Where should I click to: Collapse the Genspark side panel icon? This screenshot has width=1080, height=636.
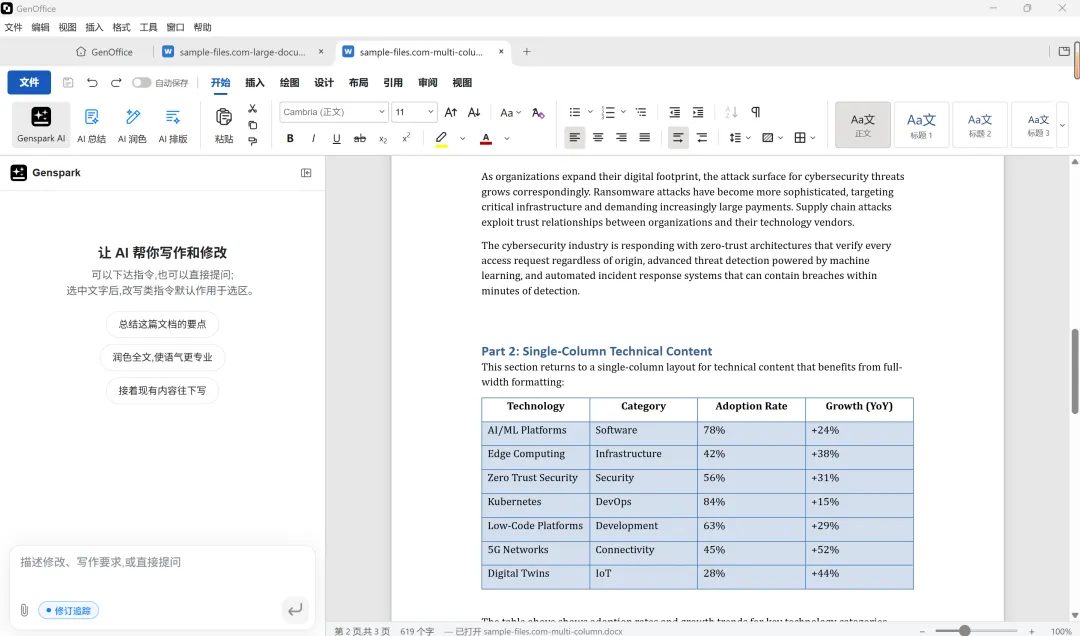307,173
